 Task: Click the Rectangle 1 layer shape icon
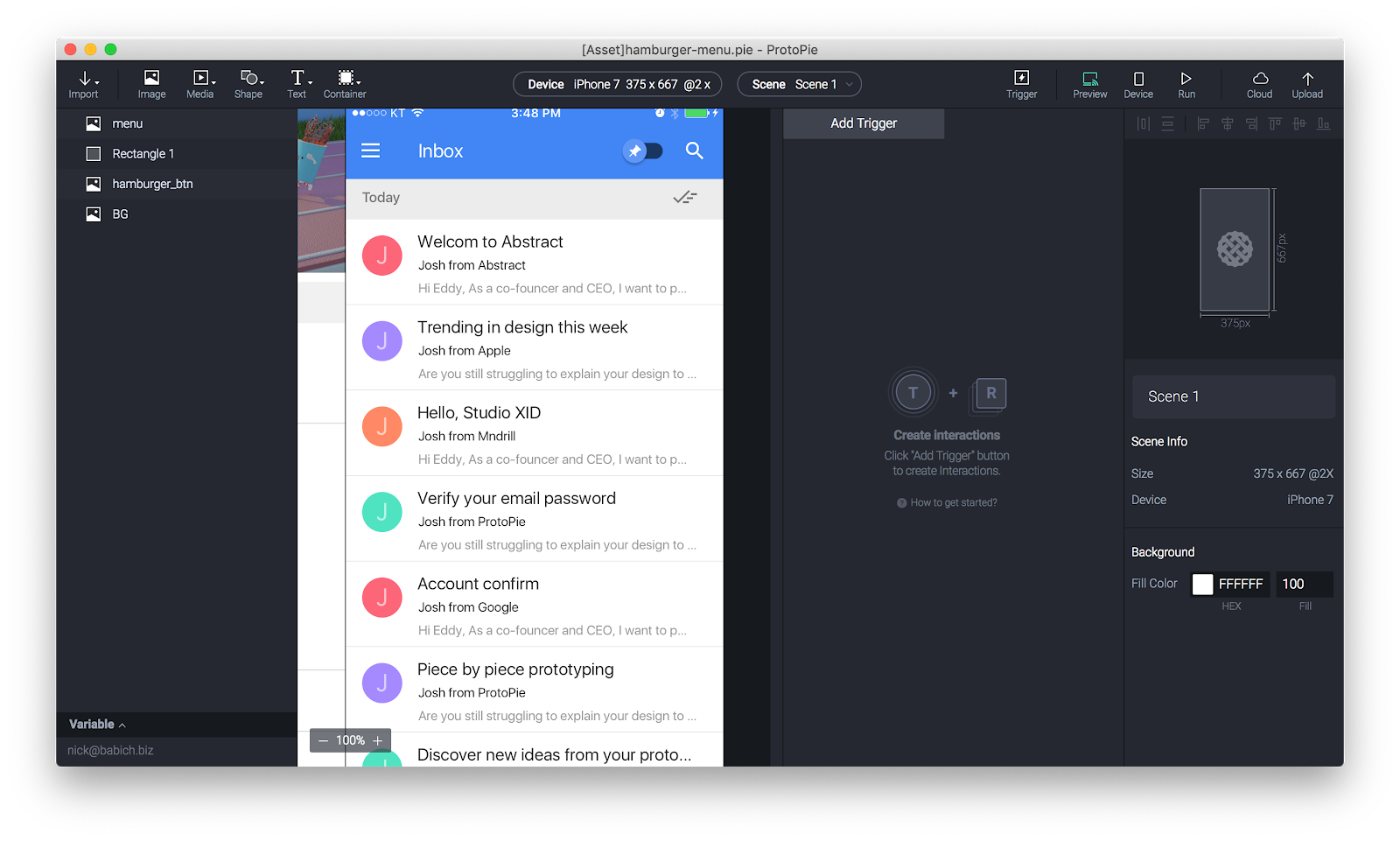click(x=94, y=154)
